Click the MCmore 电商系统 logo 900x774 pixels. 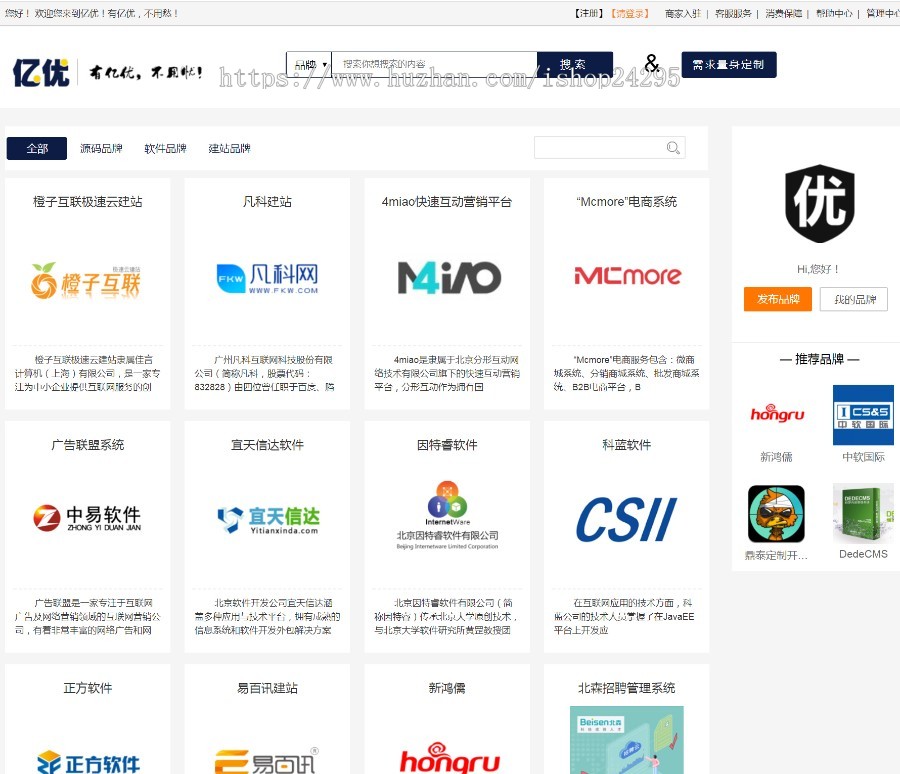[x=627, y=276]
